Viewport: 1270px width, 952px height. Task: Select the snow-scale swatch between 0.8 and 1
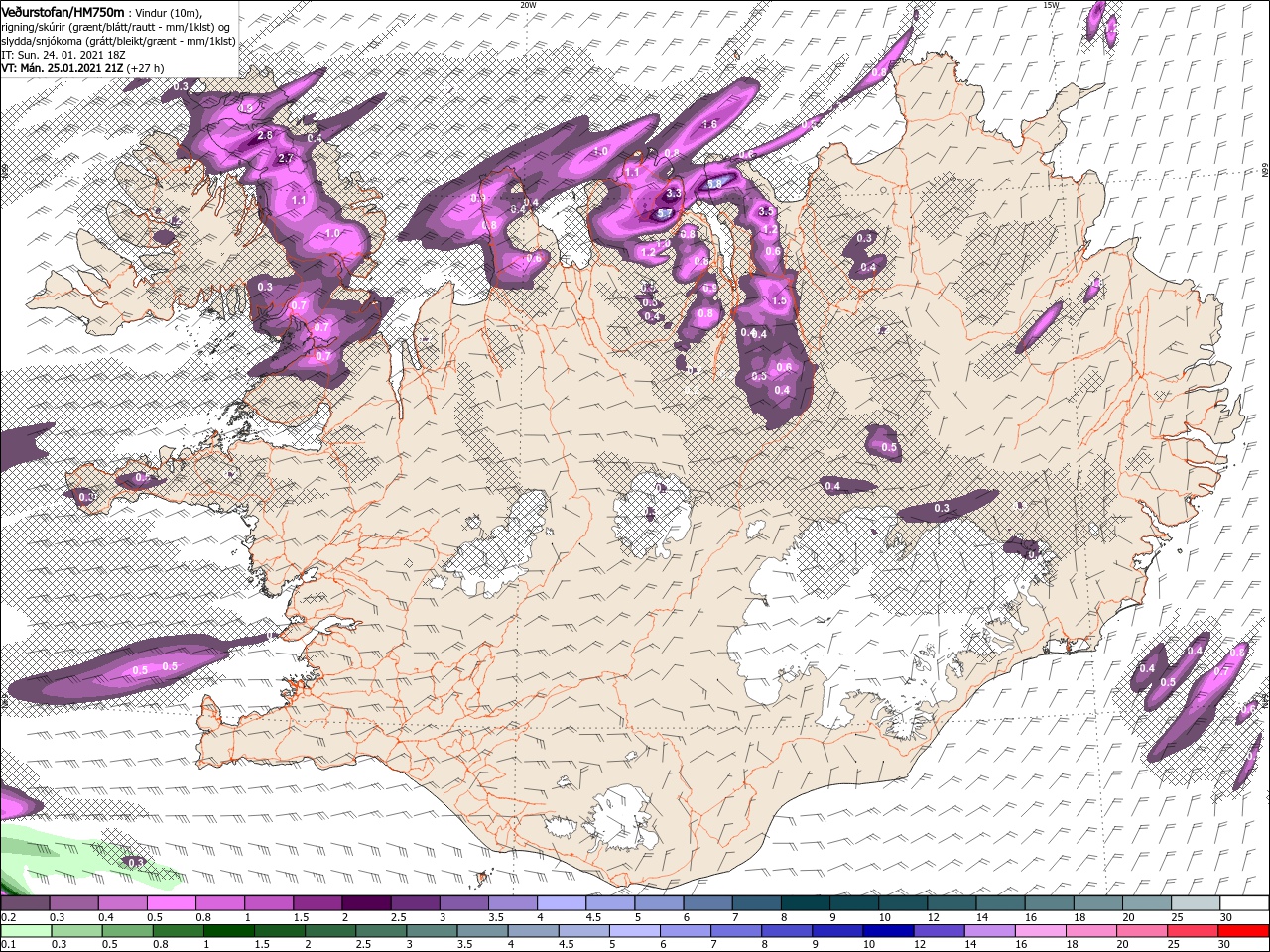point(219,903)
